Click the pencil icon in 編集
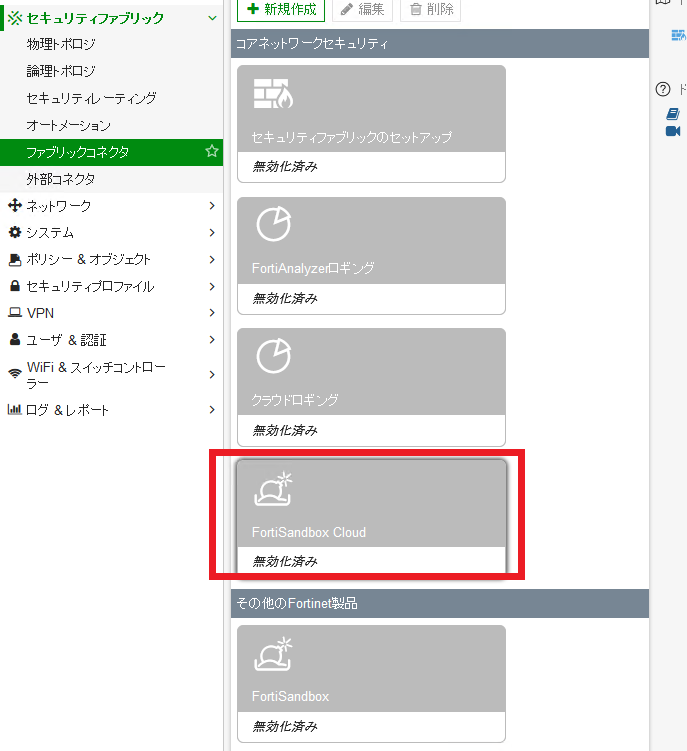Screen dimensions: 687x751 pyautogui.click(x=346, y=9)
